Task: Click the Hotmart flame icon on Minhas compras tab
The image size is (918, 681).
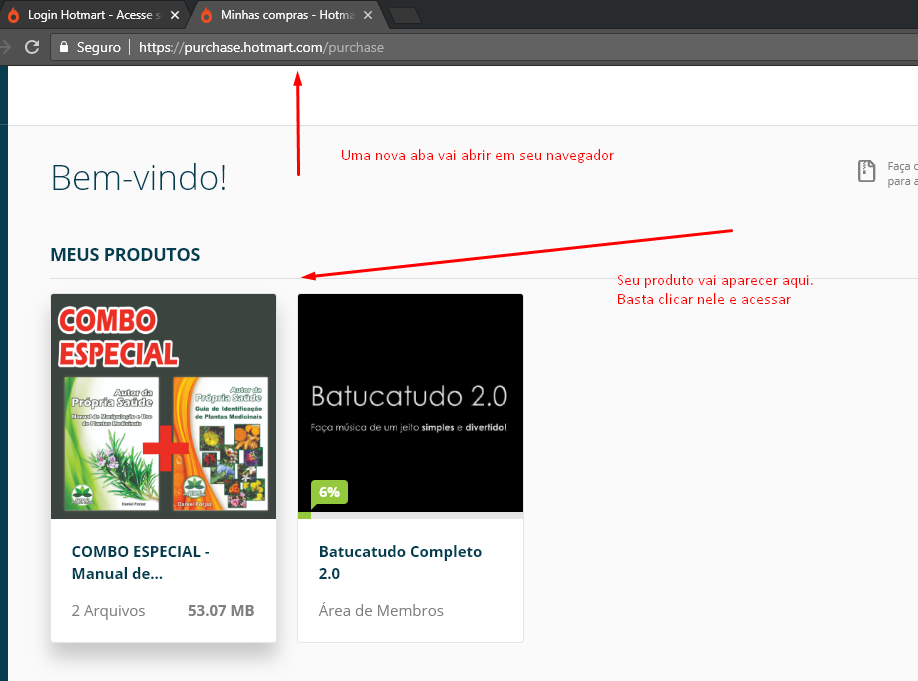Action: (x=207, y=16)
